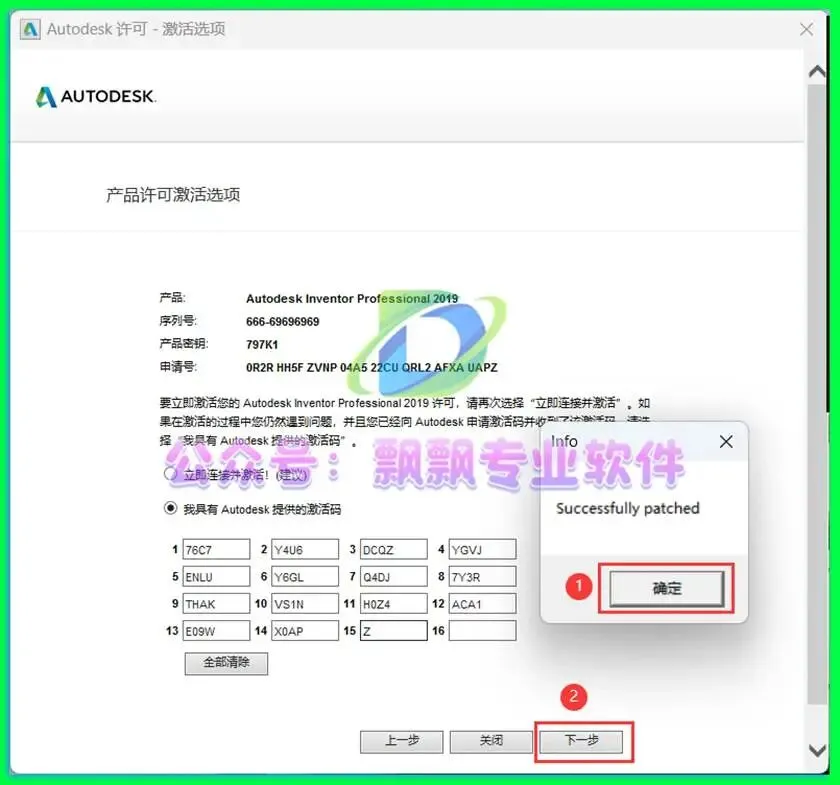The image size is (840, 785).
Task: Click the 下一步 next button
Action: (581, 742)
